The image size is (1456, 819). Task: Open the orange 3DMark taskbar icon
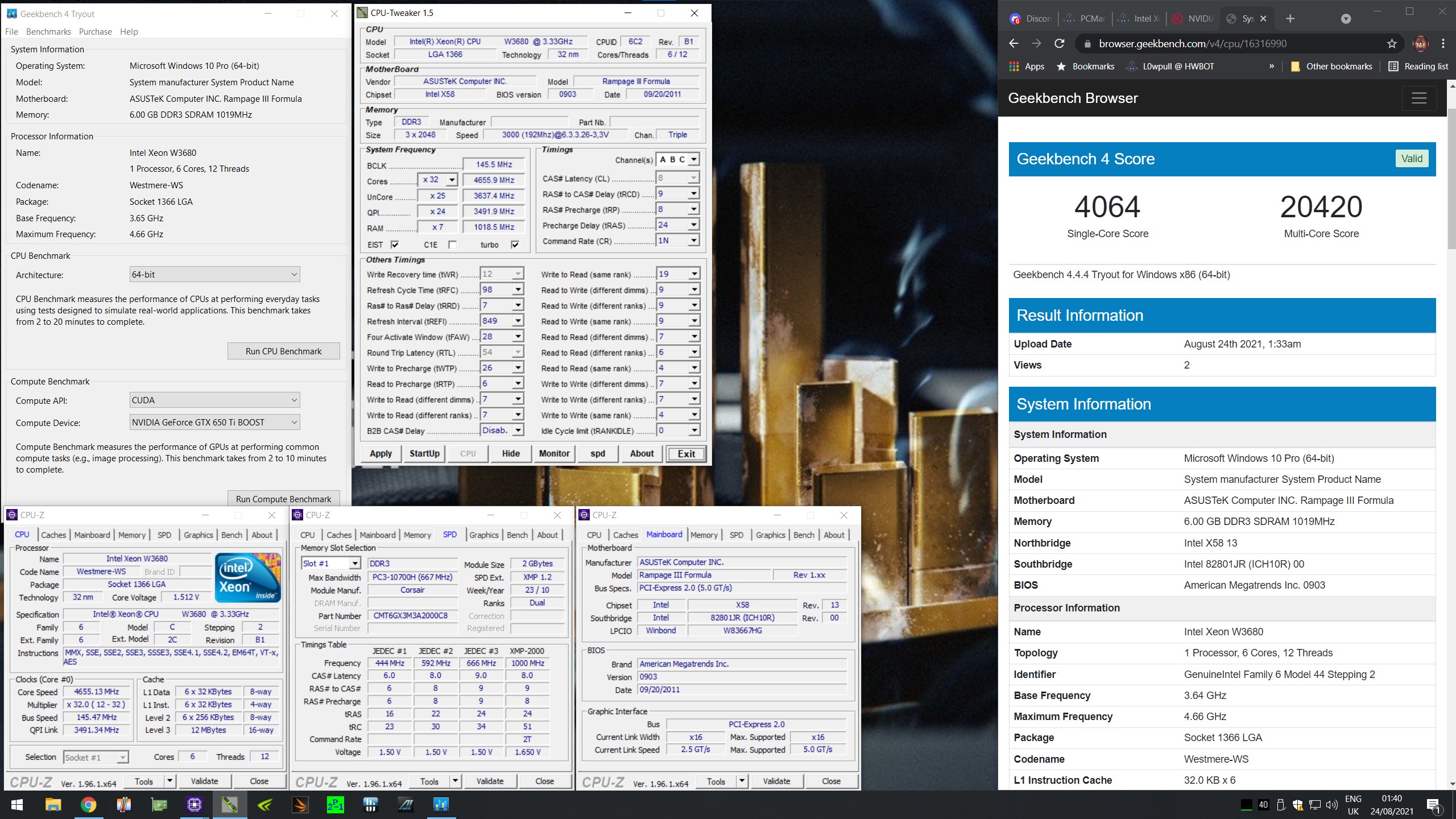point(300,805)
